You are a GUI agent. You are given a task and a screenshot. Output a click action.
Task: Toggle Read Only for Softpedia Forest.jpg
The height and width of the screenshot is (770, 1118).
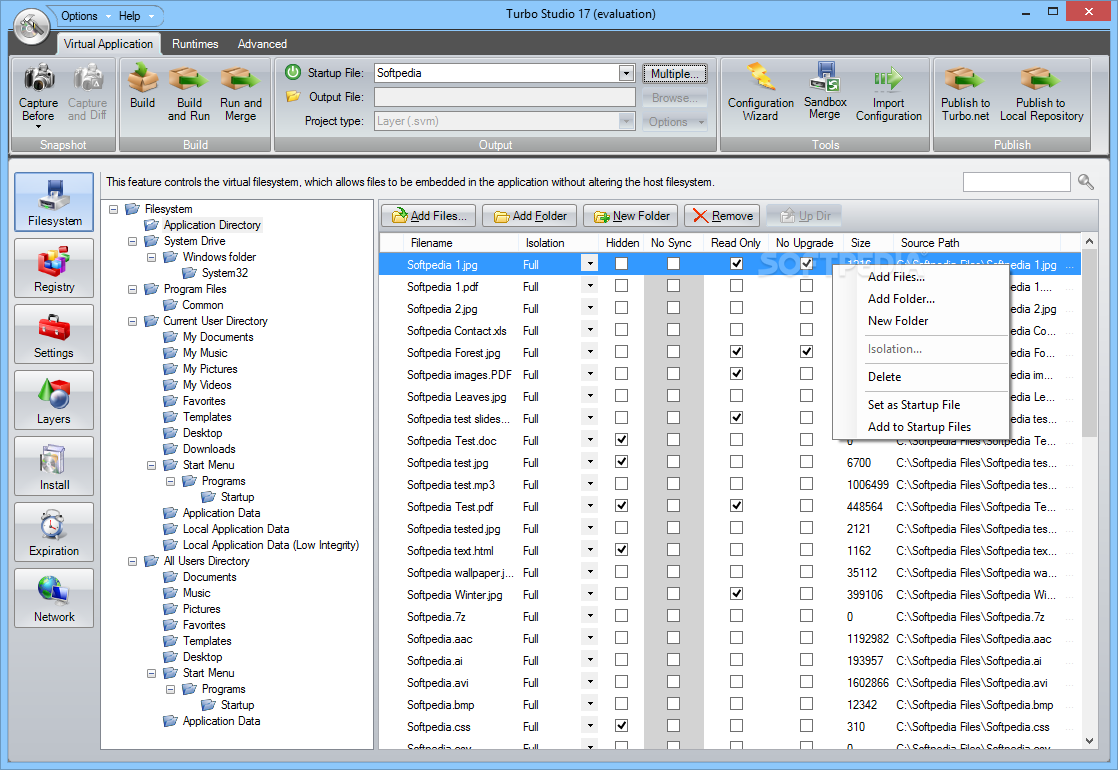coord(737,351)
